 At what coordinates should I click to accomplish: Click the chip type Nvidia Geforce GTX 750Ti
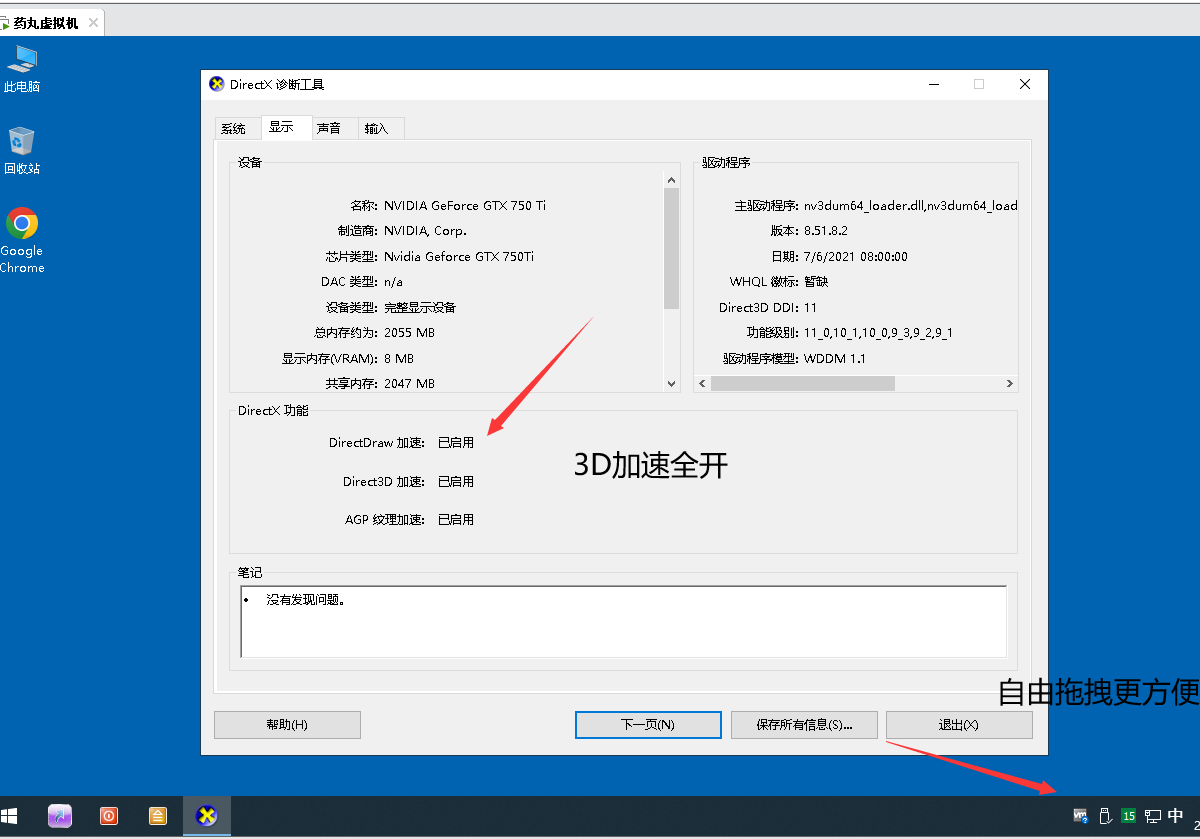pos(459,256)
